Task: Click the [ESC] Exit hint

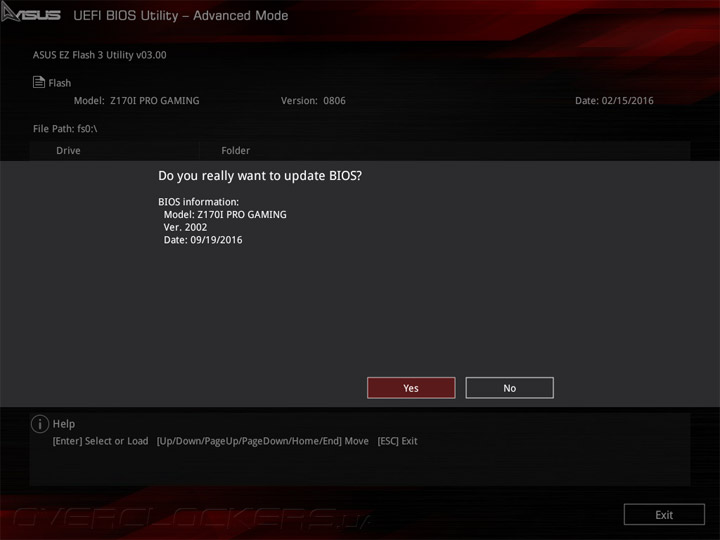Action: click(397, 441)
